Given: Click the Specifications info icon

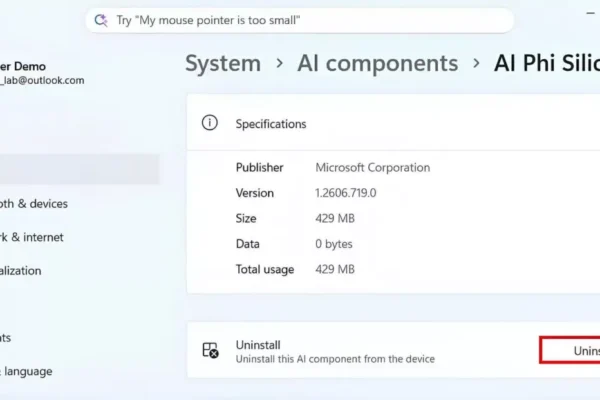Looking at the screenshot, I should tap(210, 123).
